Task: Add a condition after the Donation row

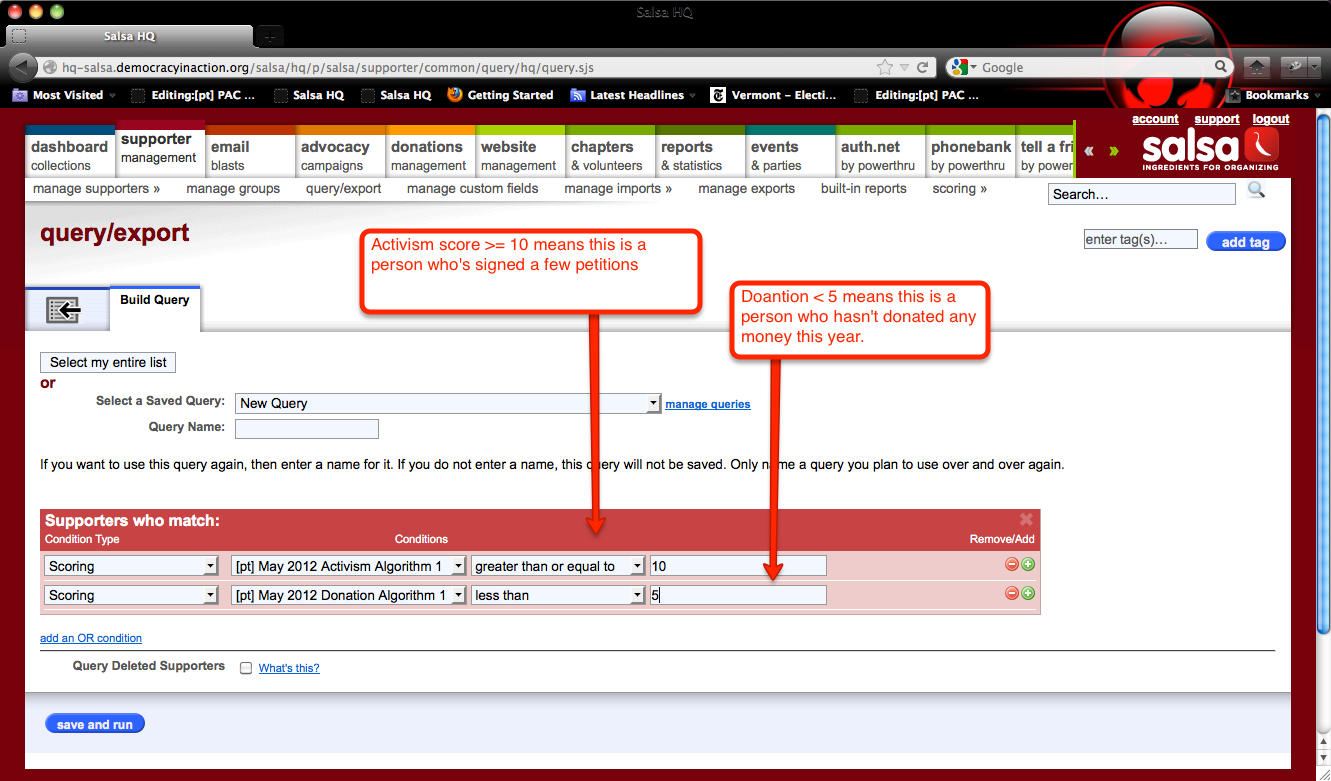Action: 1028,594
